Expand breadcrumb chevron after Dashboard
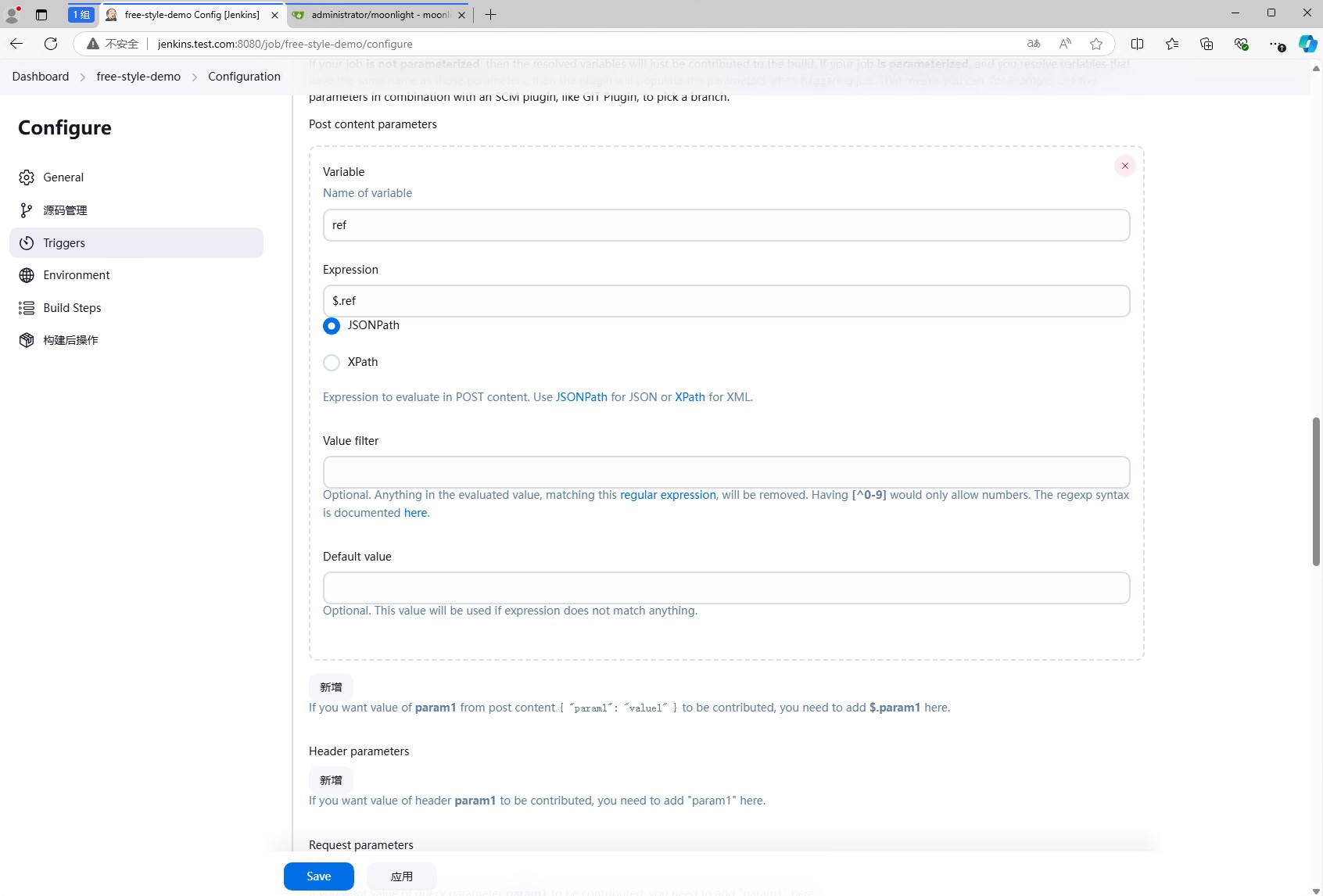The width and height of the screenshot is (1323, 896). (x=83, y=77)
